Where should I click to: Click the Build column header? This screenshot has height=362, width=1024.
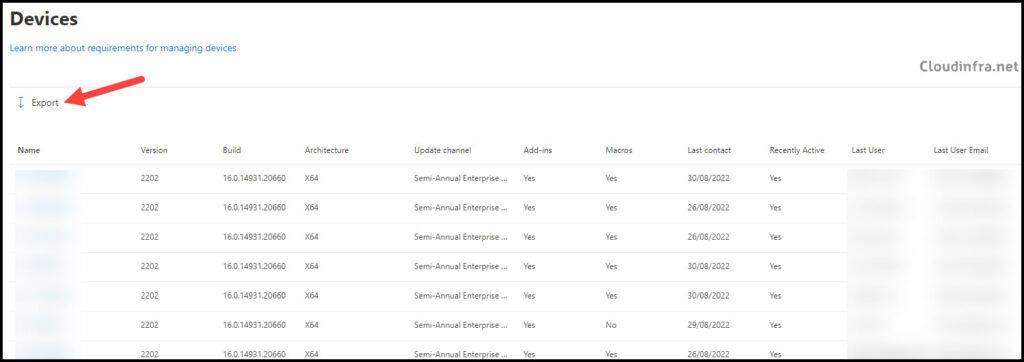pyautogui.click(x=232, y=150)
